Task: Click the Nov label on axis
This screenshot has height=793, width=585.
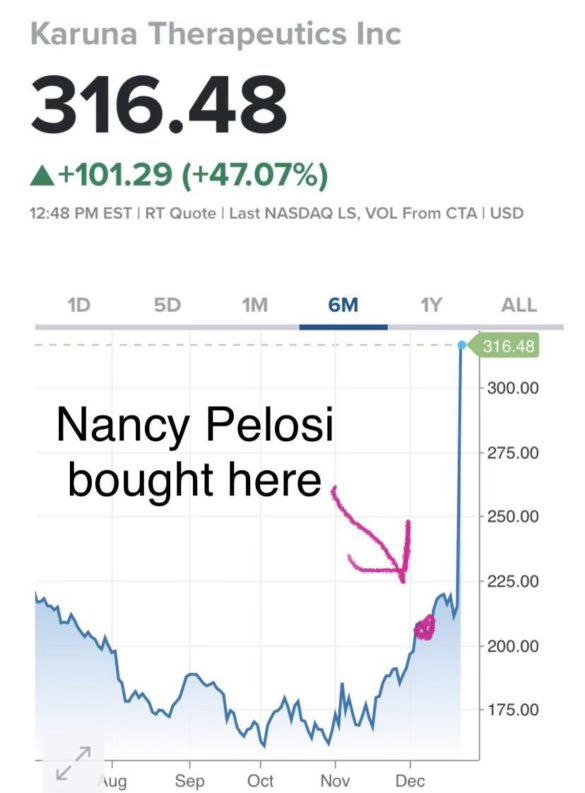Action: click(x=335, y=780)
